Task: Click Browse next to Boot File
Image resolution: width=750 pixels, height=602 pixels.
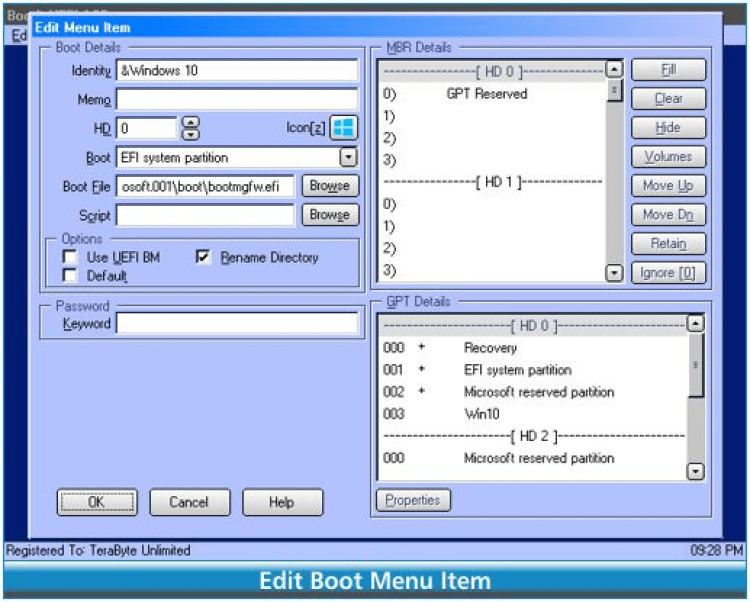Action: [329, 186]
